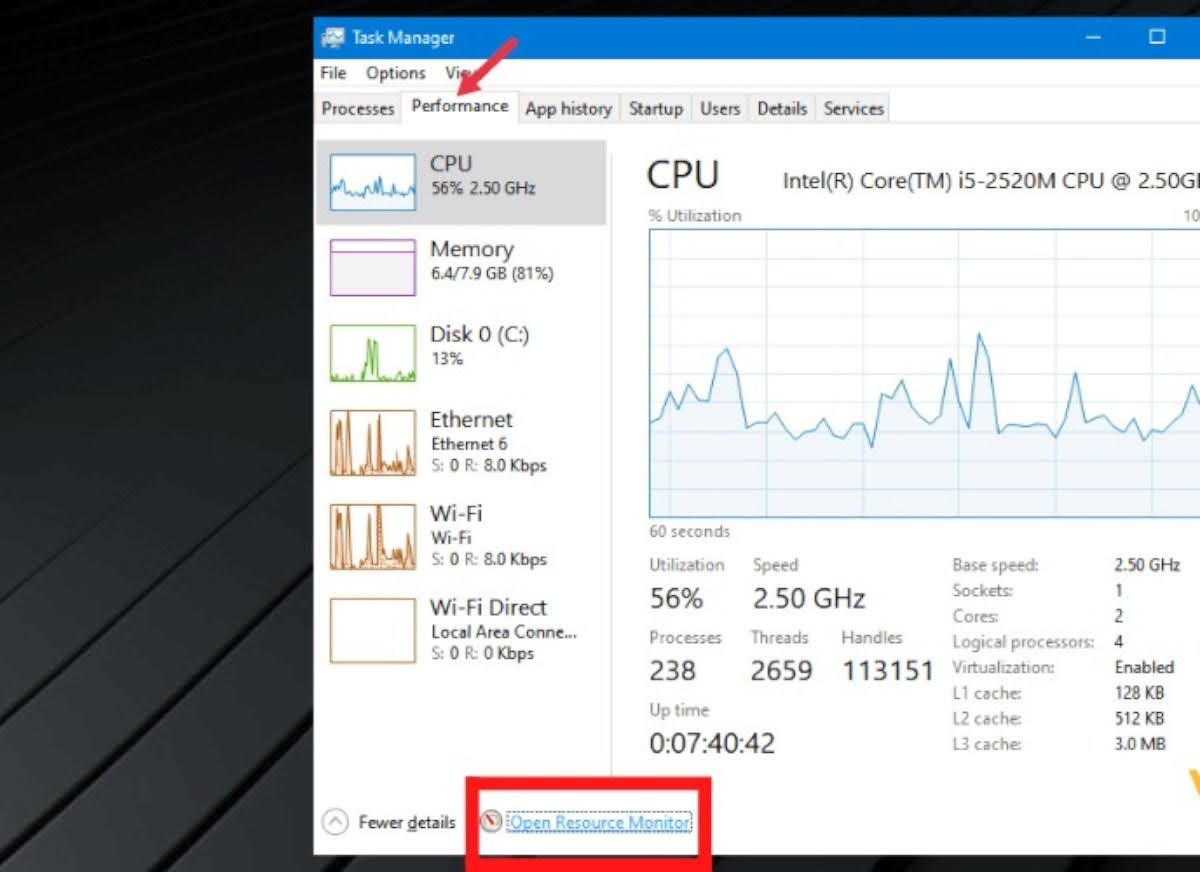The image size is (1200, 872).
Task: Click the % Utilization graph label
Action: pyautogui.click(x=695, y=215)
